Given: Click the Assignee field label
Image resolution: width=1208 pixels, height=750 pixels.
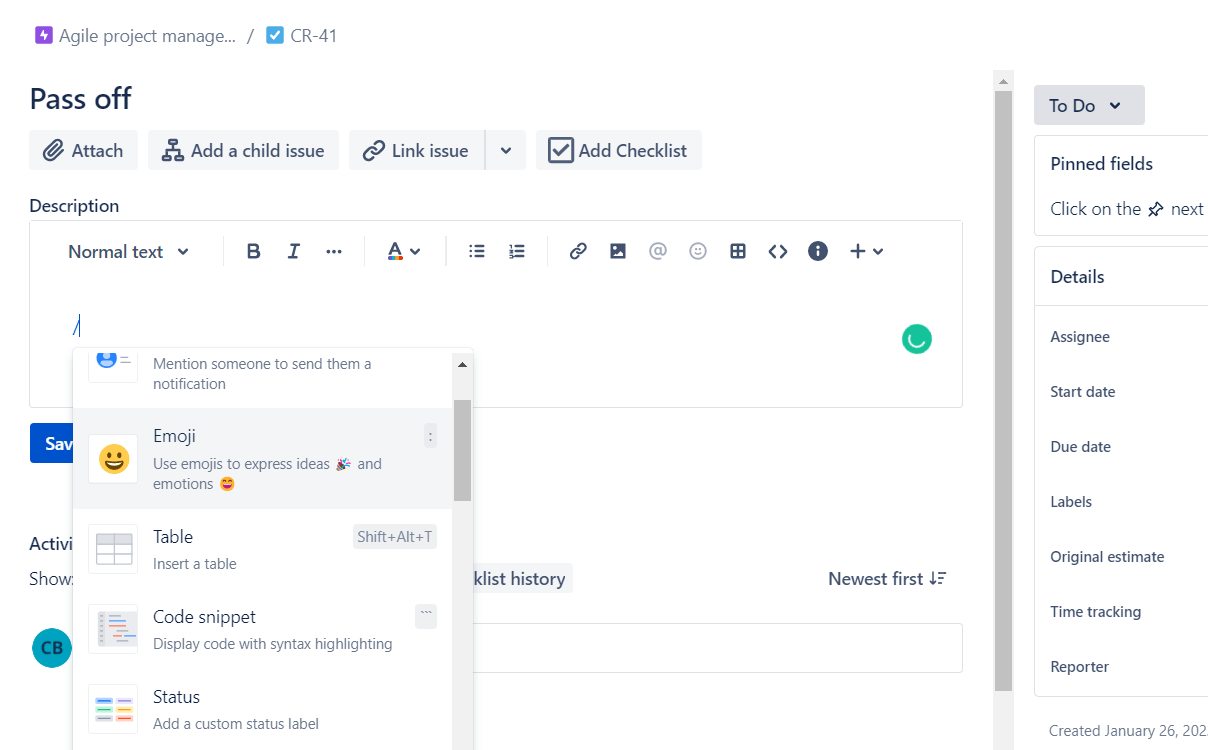Looking at the screenshot, I should pos(1080,337).
